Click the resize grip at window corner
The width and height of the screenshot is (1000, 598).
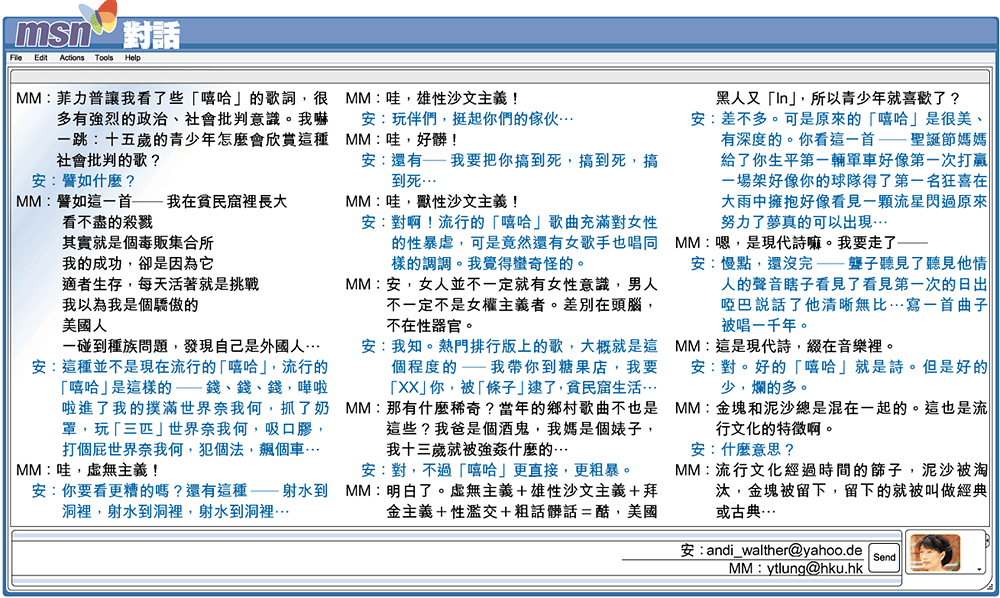click(x=990, y=588)
